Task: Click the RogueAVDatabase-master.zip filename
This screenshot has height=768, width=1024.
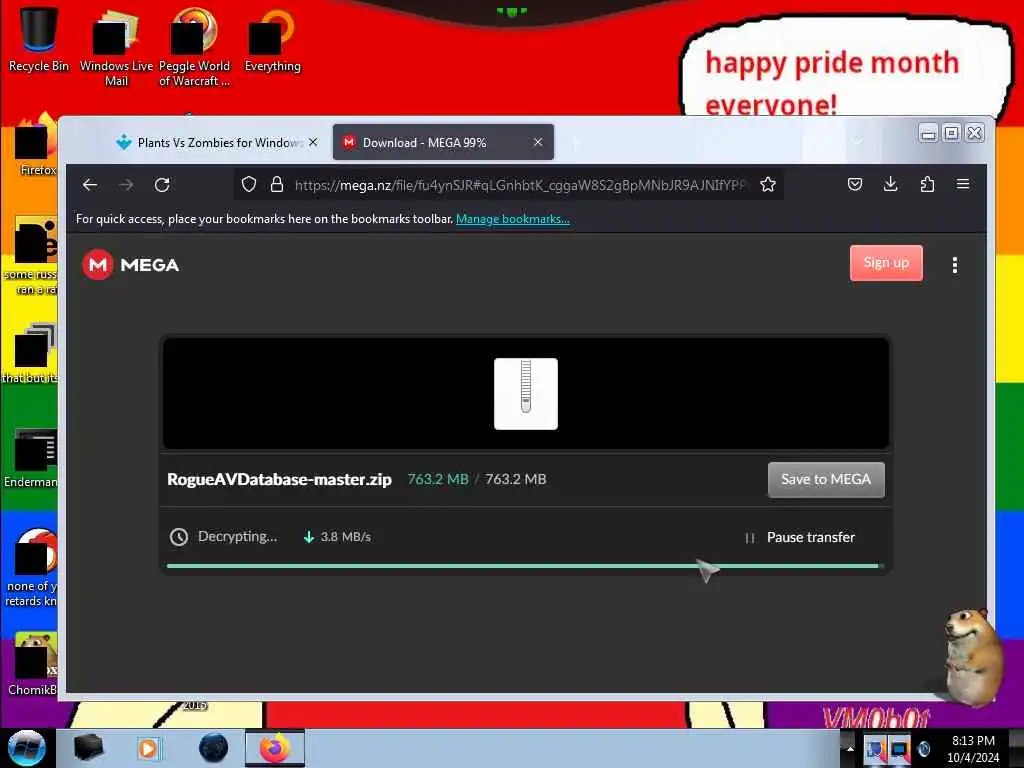Action: point(280,479)
